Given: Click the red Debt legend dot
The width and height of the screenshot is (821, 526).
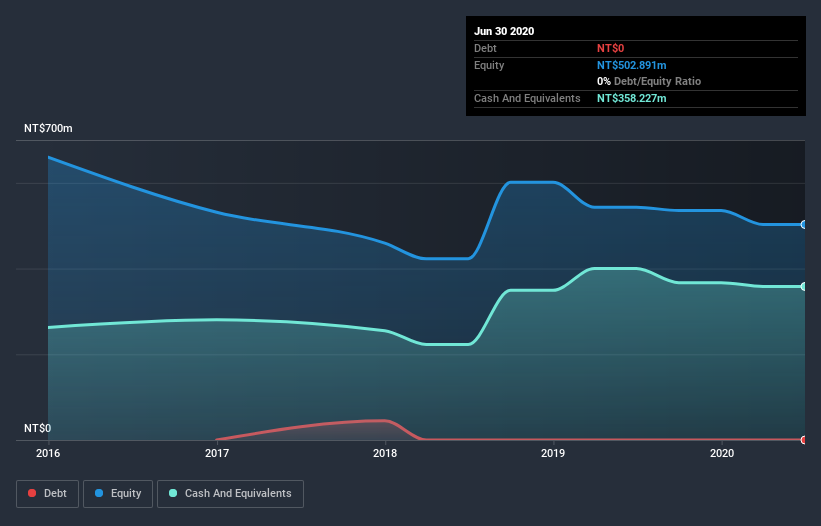Looking at the screenshot, I should (x=32, y=493).
